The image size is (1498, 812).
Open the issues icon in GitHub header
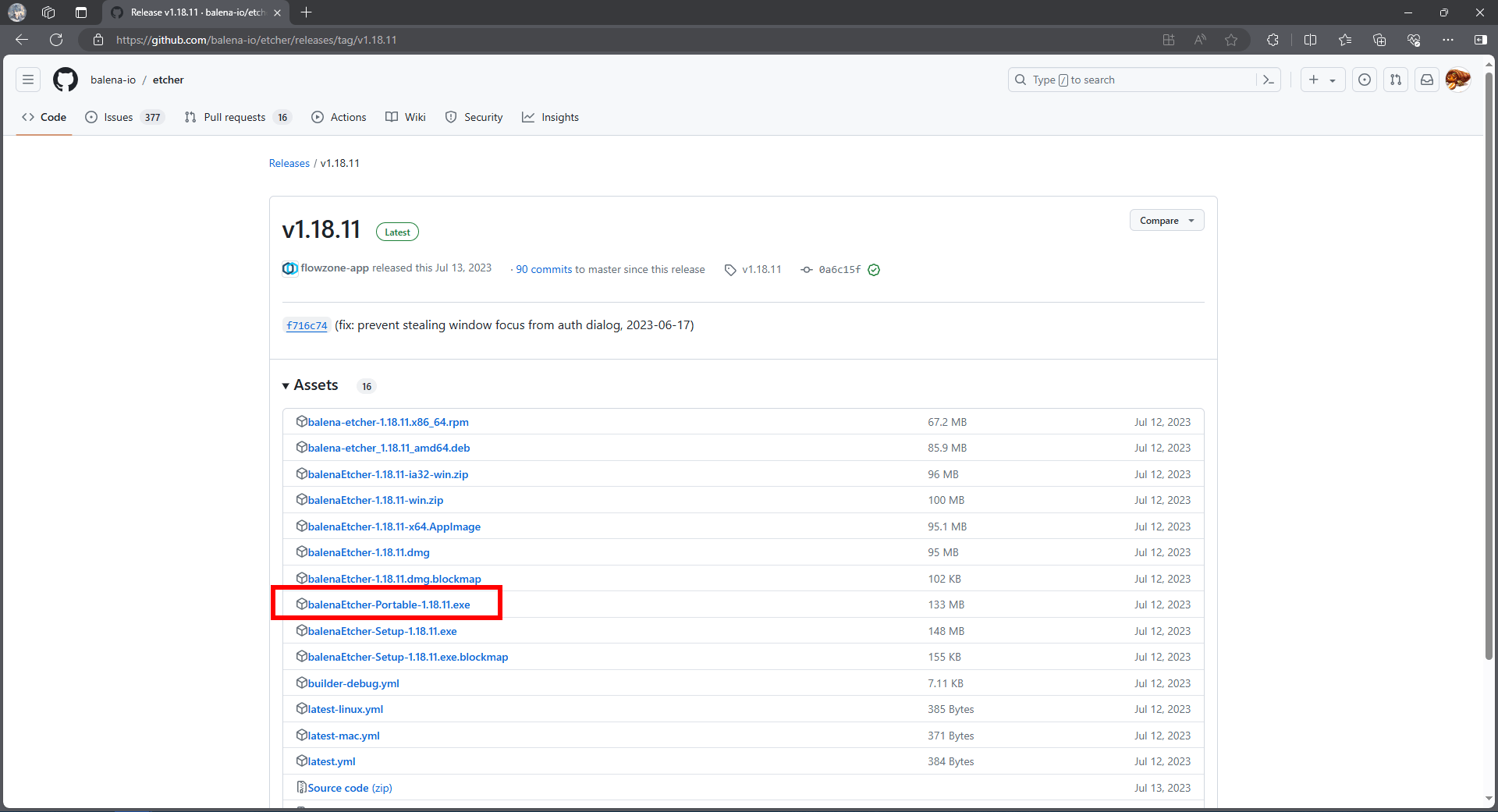[1365, 80]
